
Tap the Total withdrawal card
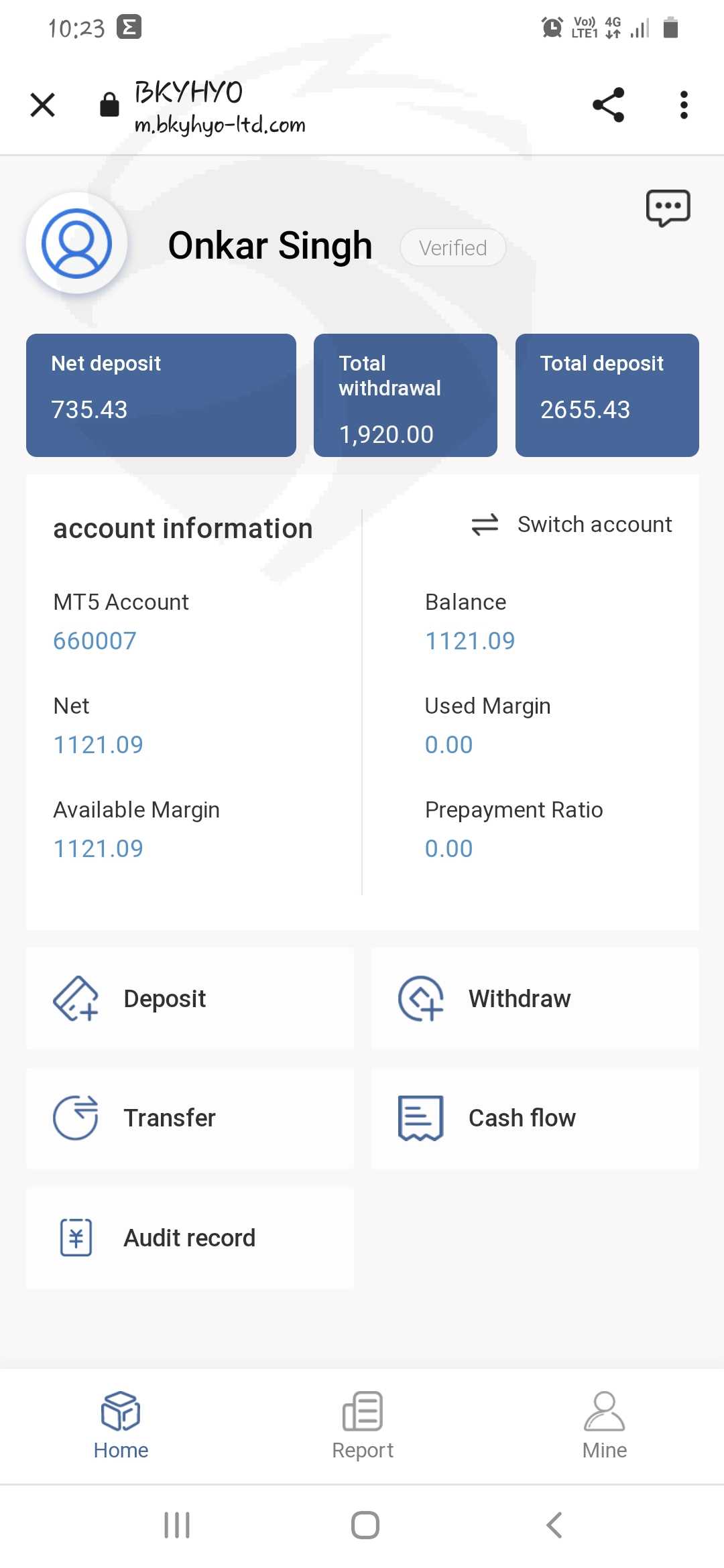pos(406,395)
